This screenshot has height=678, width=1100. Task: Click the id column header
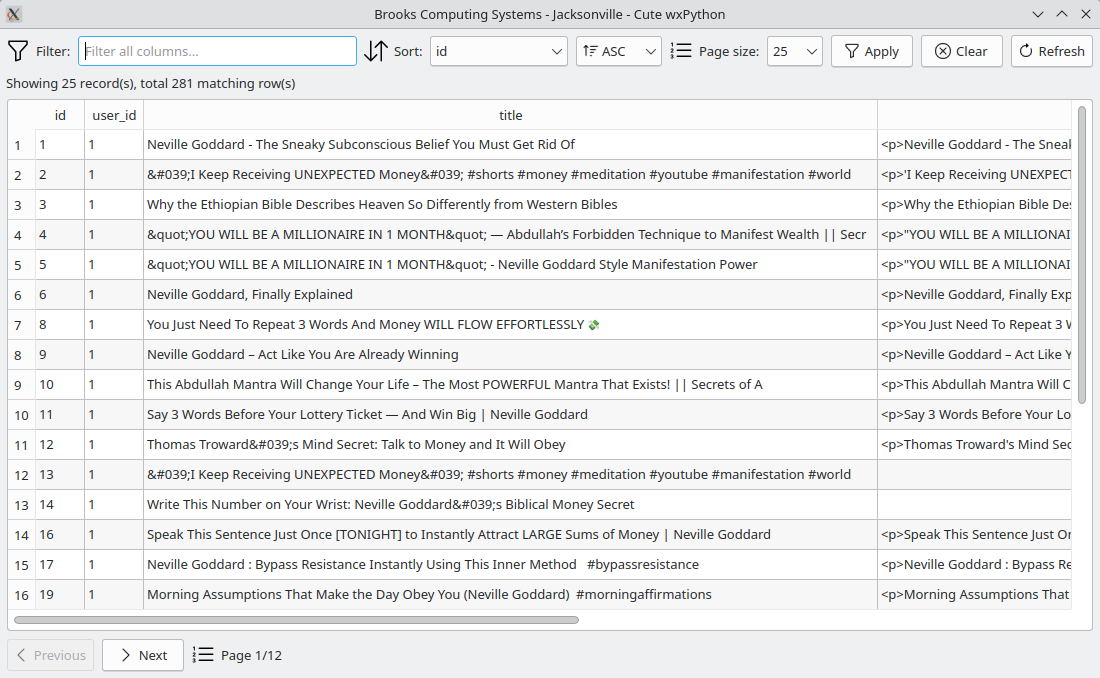60,115
